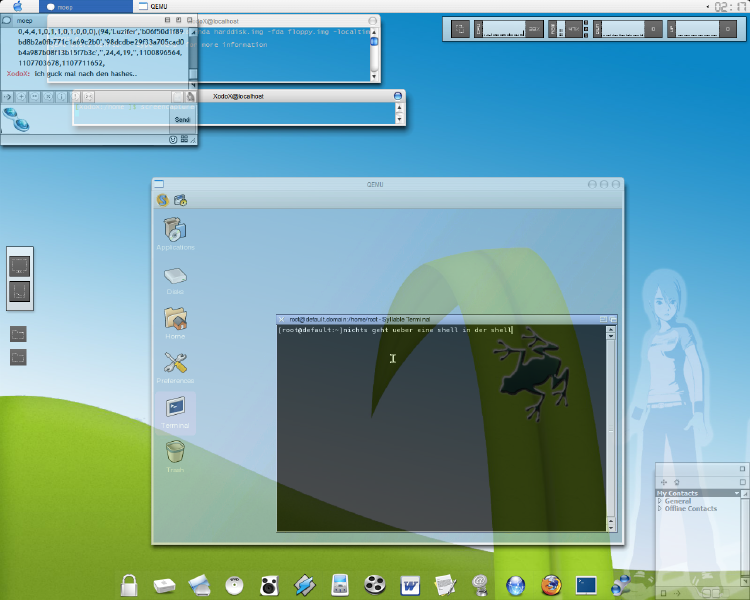
Task: Click the plus icon in moep chat toolbar
Action: [21, 97]
